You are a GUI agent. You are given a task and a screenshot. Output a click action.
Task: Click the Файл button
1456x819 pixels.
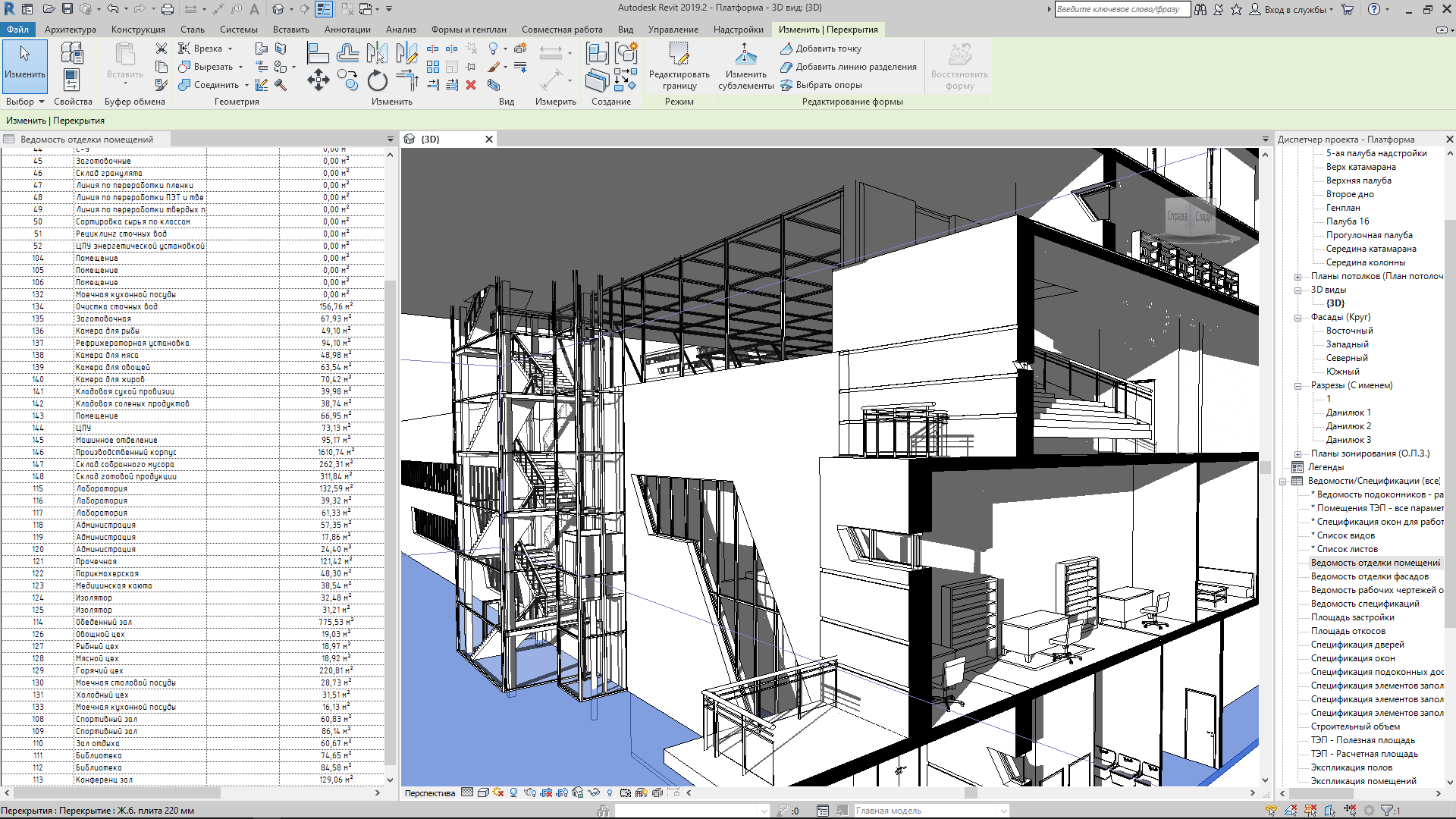17,30
